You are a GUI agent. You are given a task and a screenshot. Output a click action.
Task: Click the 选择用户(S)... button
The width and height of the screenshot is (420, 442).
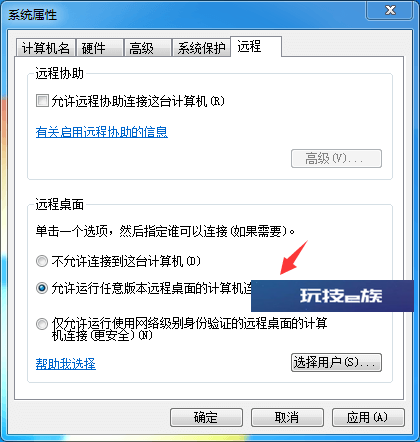336,362
